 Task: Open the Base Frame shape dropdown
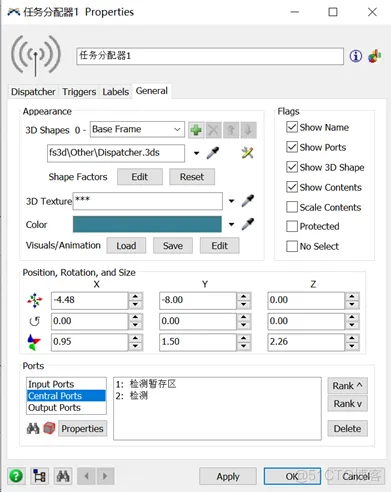pyautogui.click(x=137, y=129)
